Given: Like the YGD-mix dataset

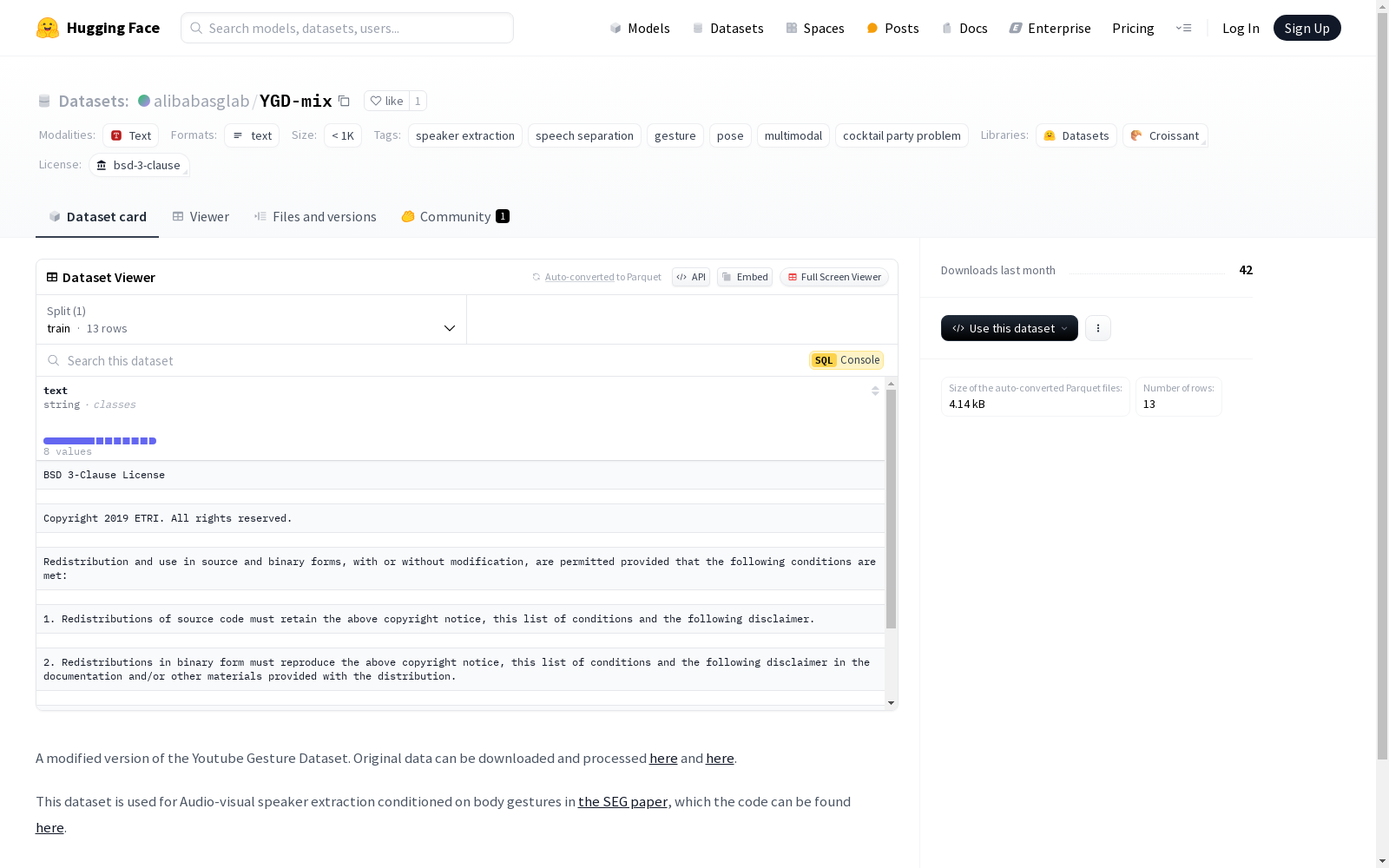Looking at the screenshot, I should point(386,101).
